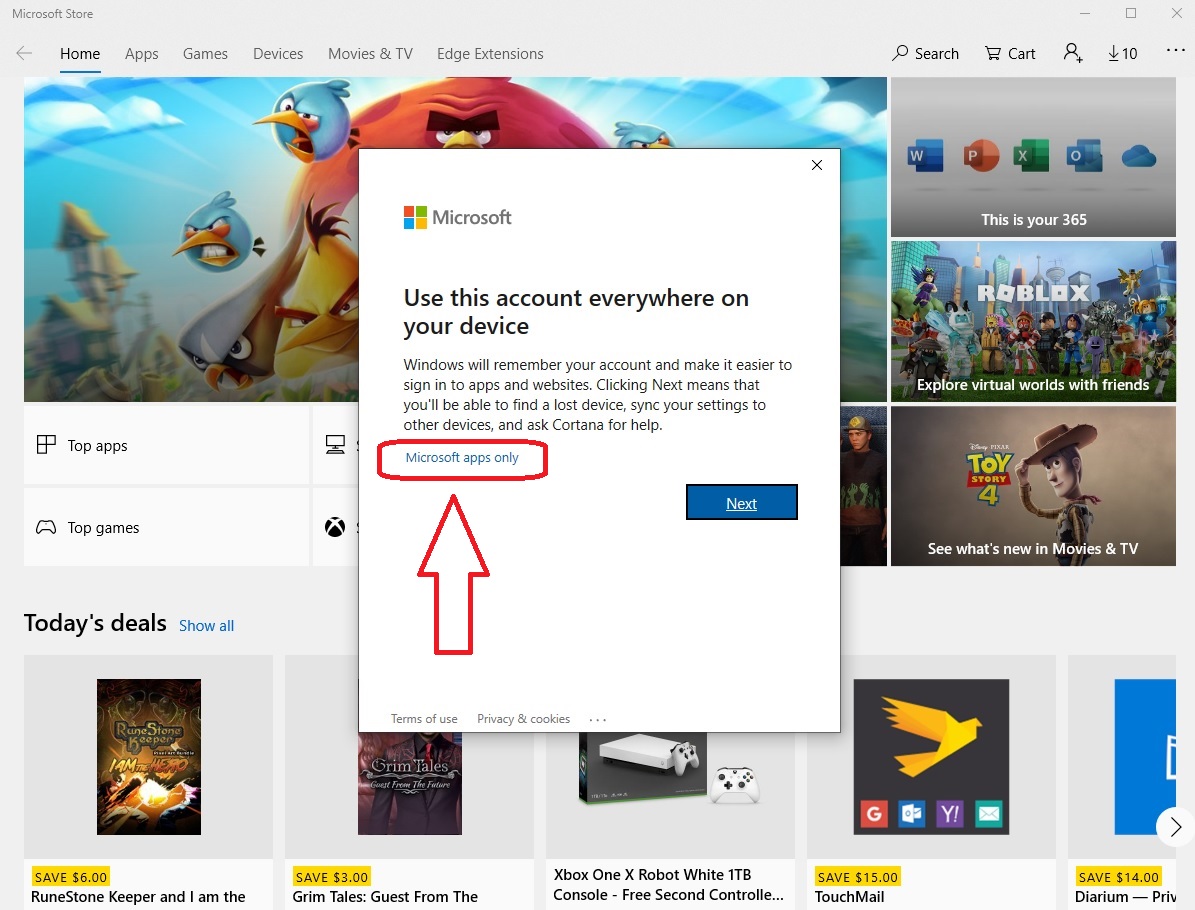Open the Movies & TV tab
This screenshot has width=1195, height=910.
tap(369, 54)
